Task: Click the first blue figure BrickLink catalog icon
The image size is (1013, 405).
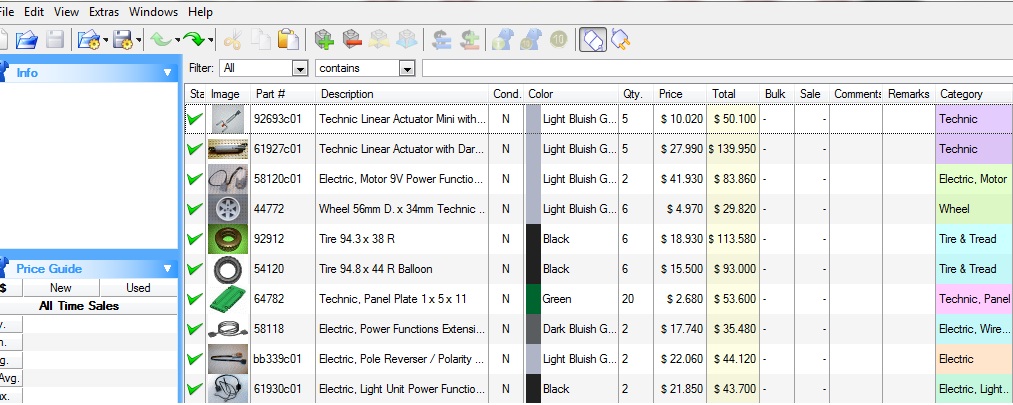Action: click(503, 40)
